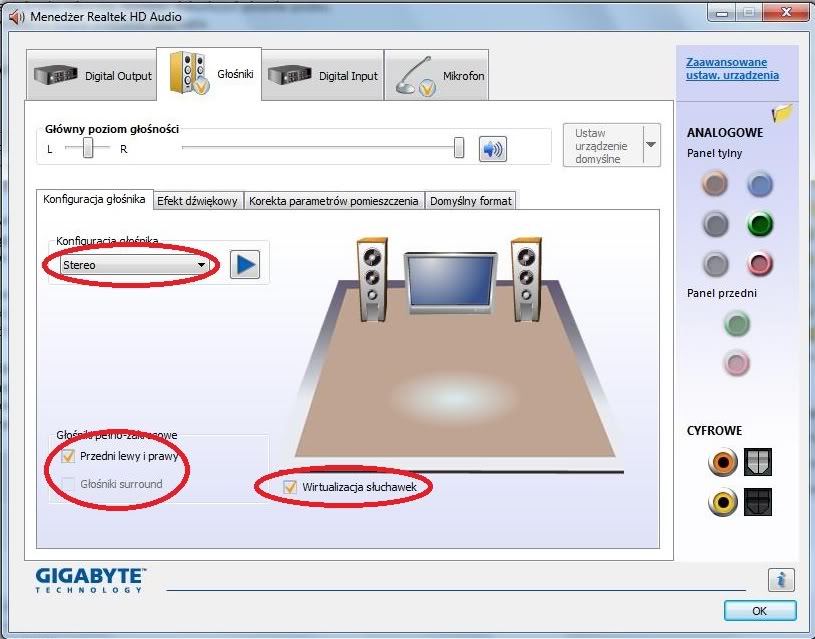815x639 pixels.
Task: Select the Efekt dźwiękowy tab
Action: click(x=198, y=201)
